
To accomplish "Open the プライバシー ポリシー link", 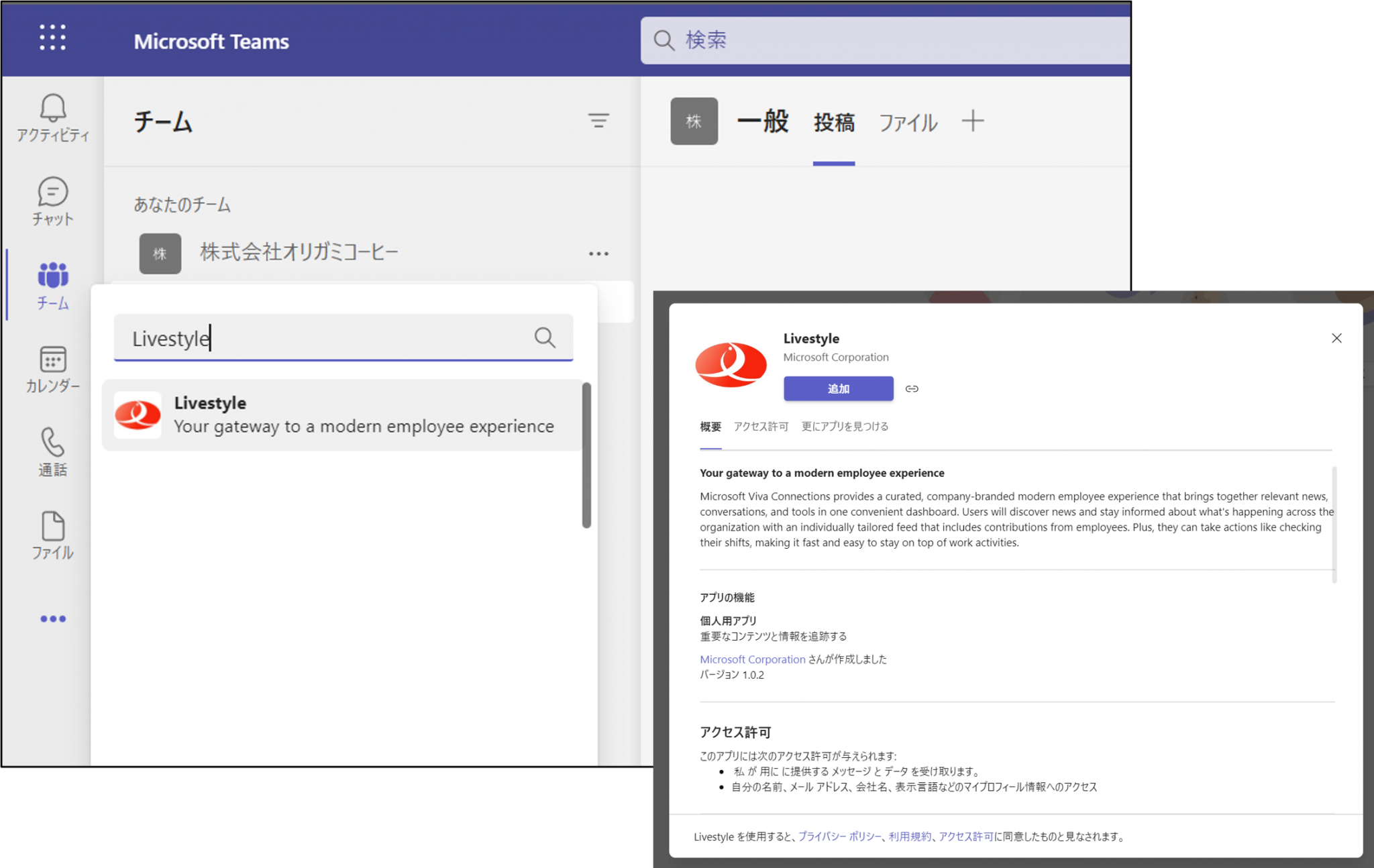I will click(839, 836).
